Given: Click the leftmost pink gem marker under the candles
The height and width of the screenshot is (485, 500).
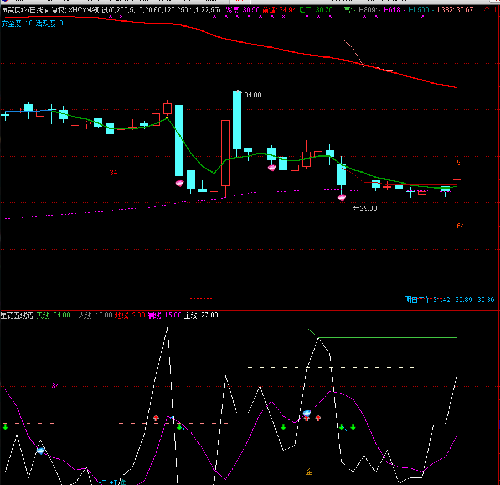Looking at the screenshot, I should click(180, 183).
